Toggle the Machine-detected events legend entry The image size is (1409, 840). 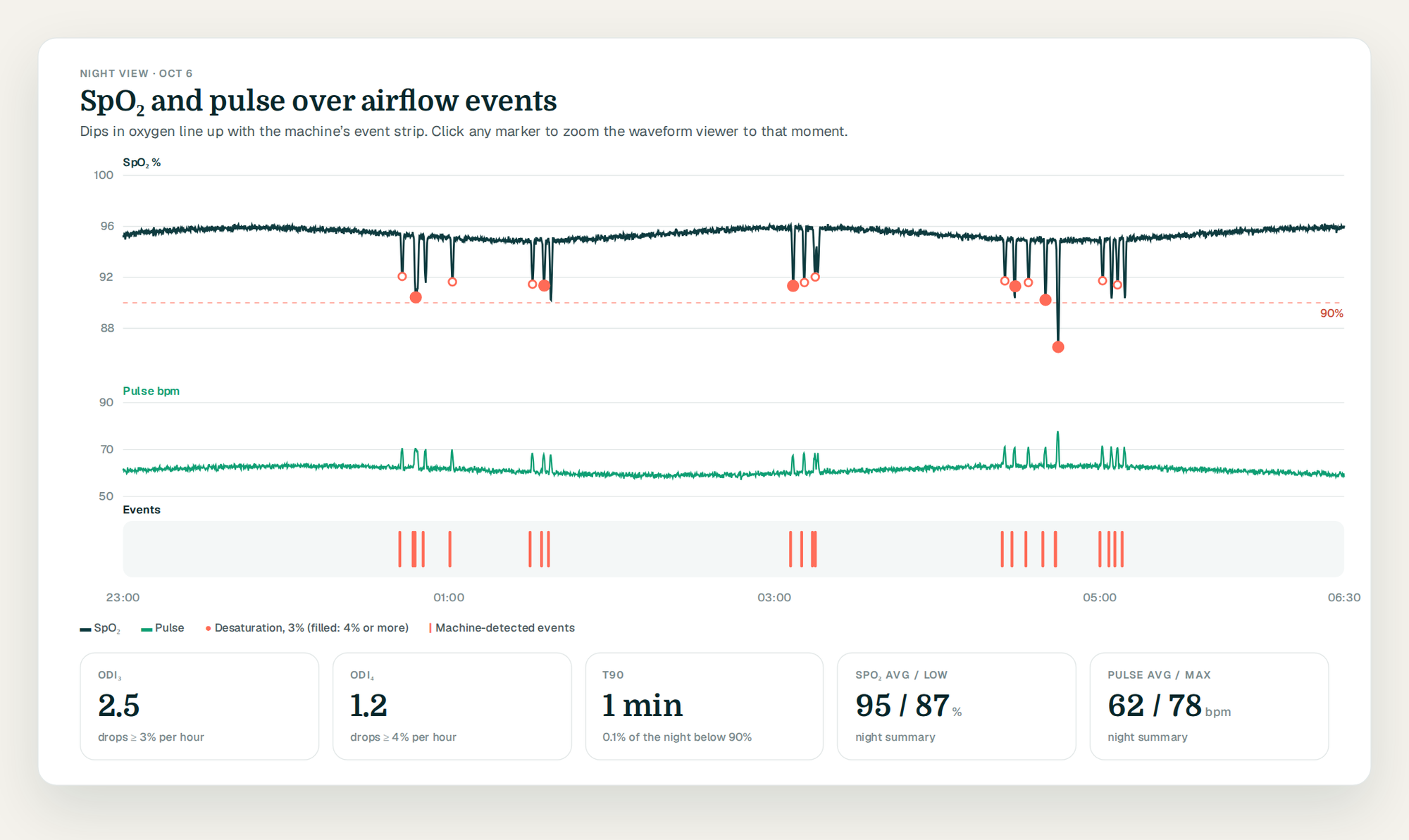pos(502,628)
